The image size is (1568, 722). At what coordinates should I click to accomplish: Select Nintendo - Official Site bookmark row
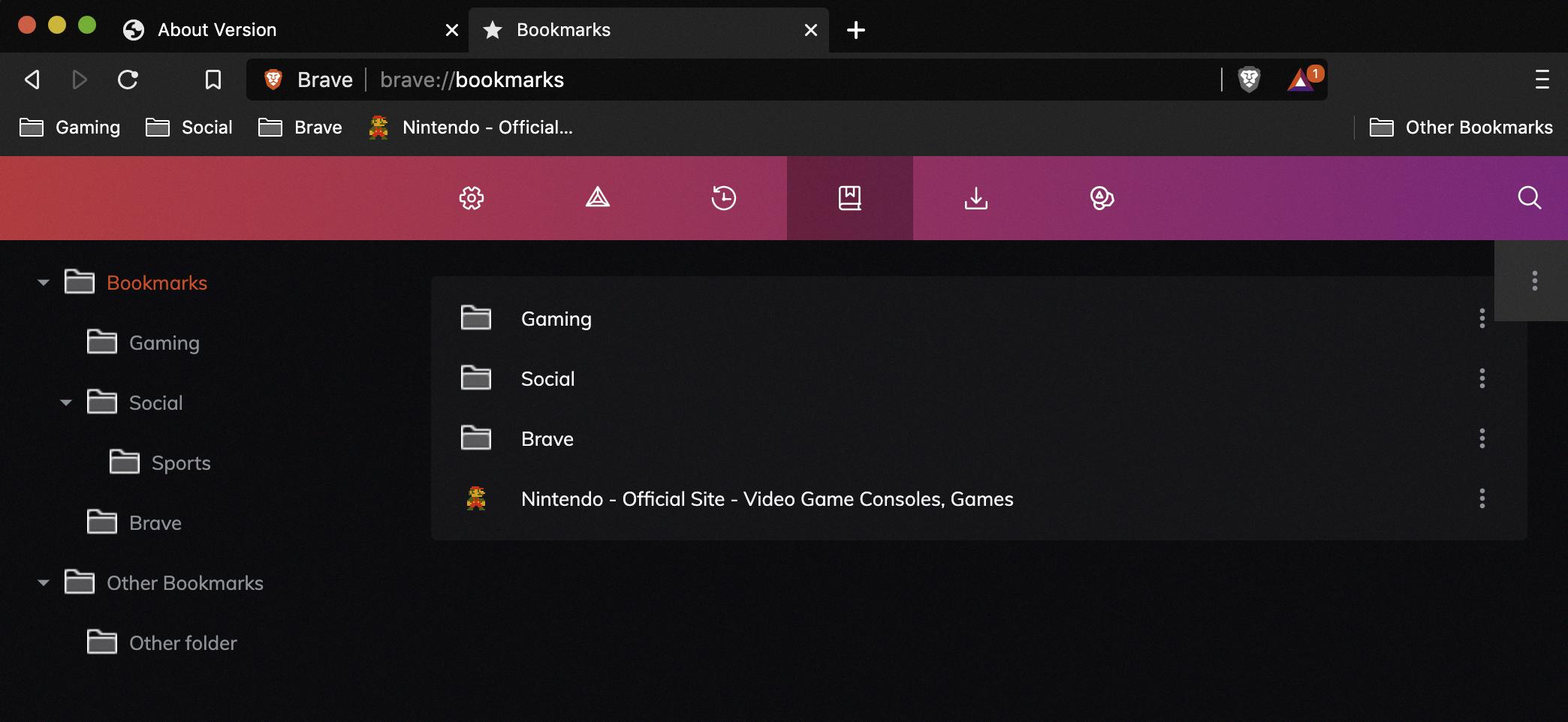[x=979, y=498]
